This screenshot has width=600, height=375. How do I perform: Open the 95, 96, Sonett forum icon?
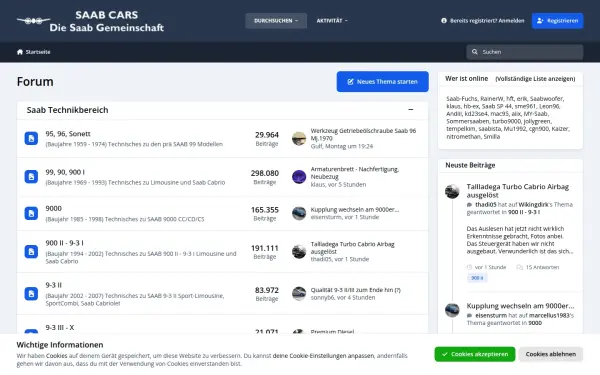pos(31,138)
